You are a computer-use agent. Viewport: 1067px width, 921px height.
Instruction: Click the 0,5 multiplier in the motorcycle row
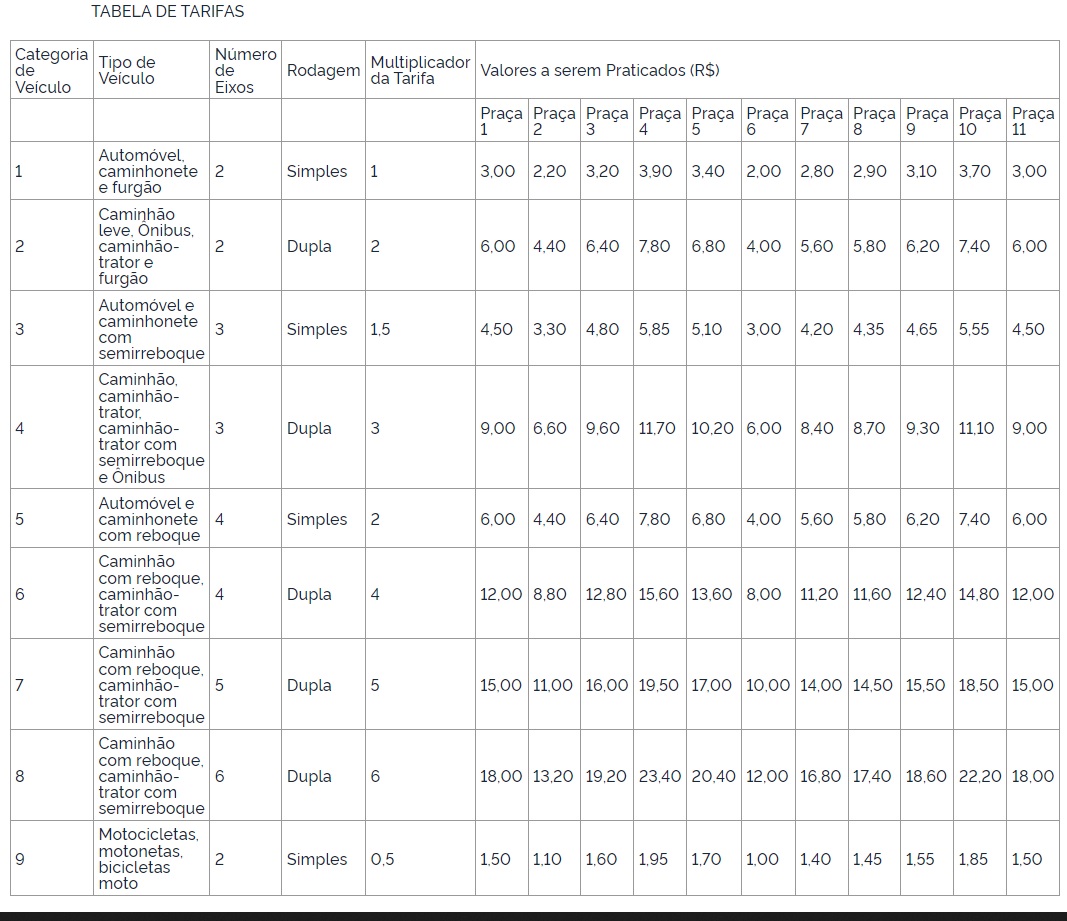(382, 859)
